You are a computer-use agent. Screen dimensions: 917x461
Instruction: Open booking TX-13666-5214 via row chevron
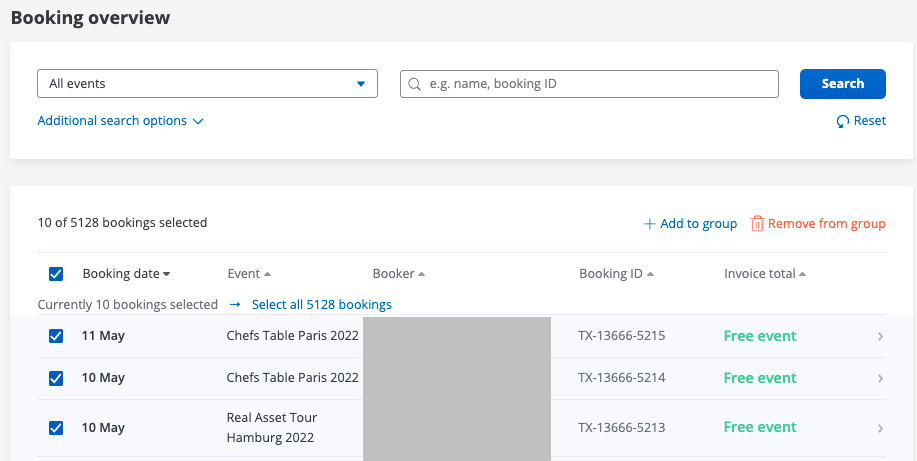point(880,378)
